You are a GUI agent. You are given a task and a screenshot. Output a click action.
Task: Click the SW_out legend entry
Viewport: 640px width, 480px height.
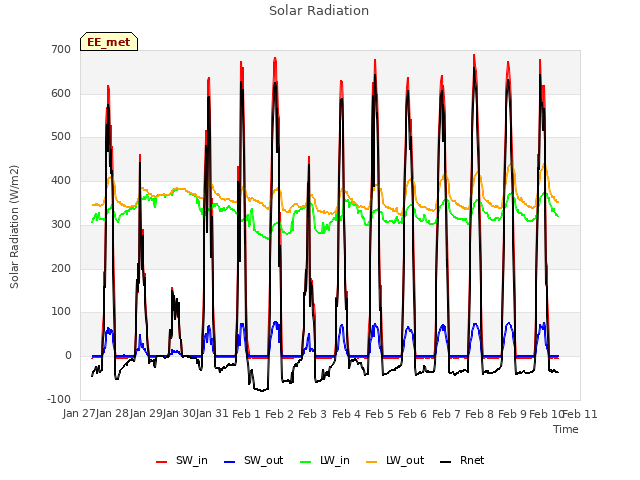pos(253,460)
